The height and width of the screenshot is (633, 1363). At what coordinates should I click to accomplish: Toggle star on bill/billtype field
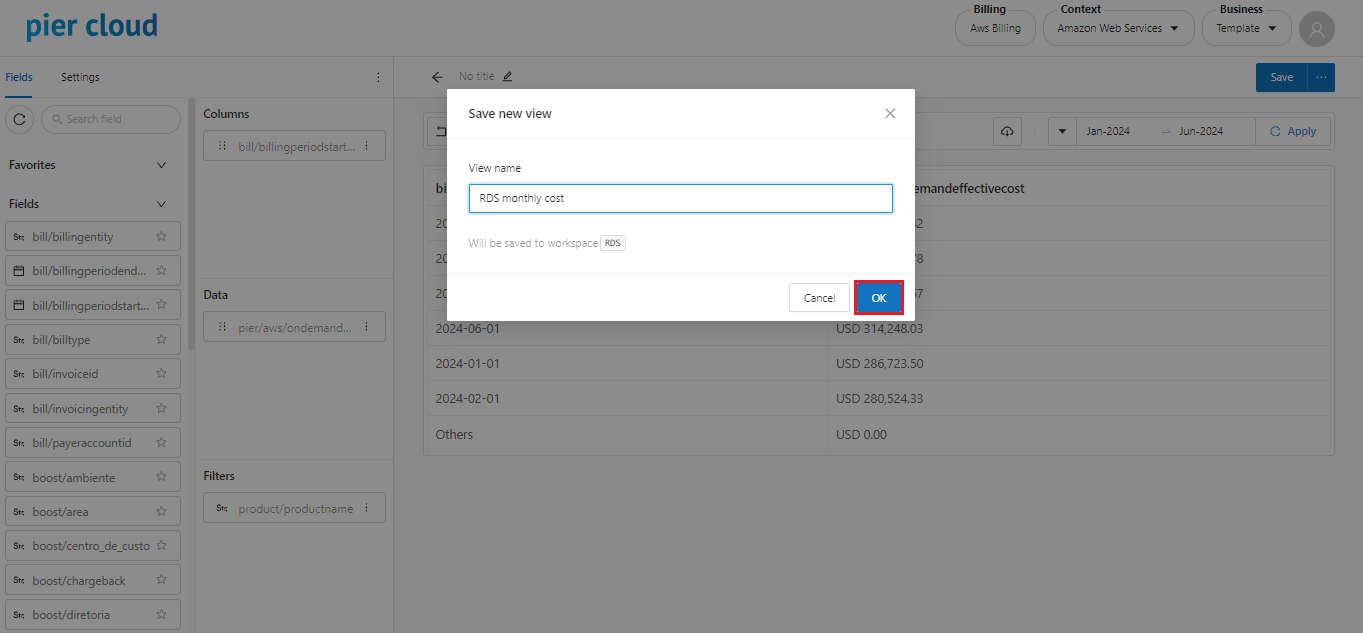[x=161, y=340]
